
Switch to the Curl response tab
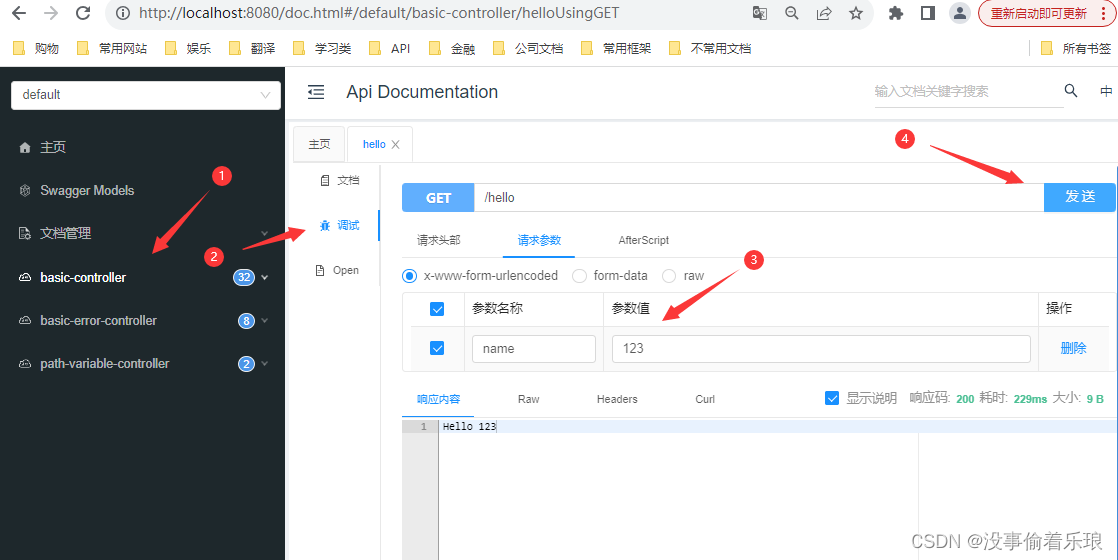coord(705,399)
